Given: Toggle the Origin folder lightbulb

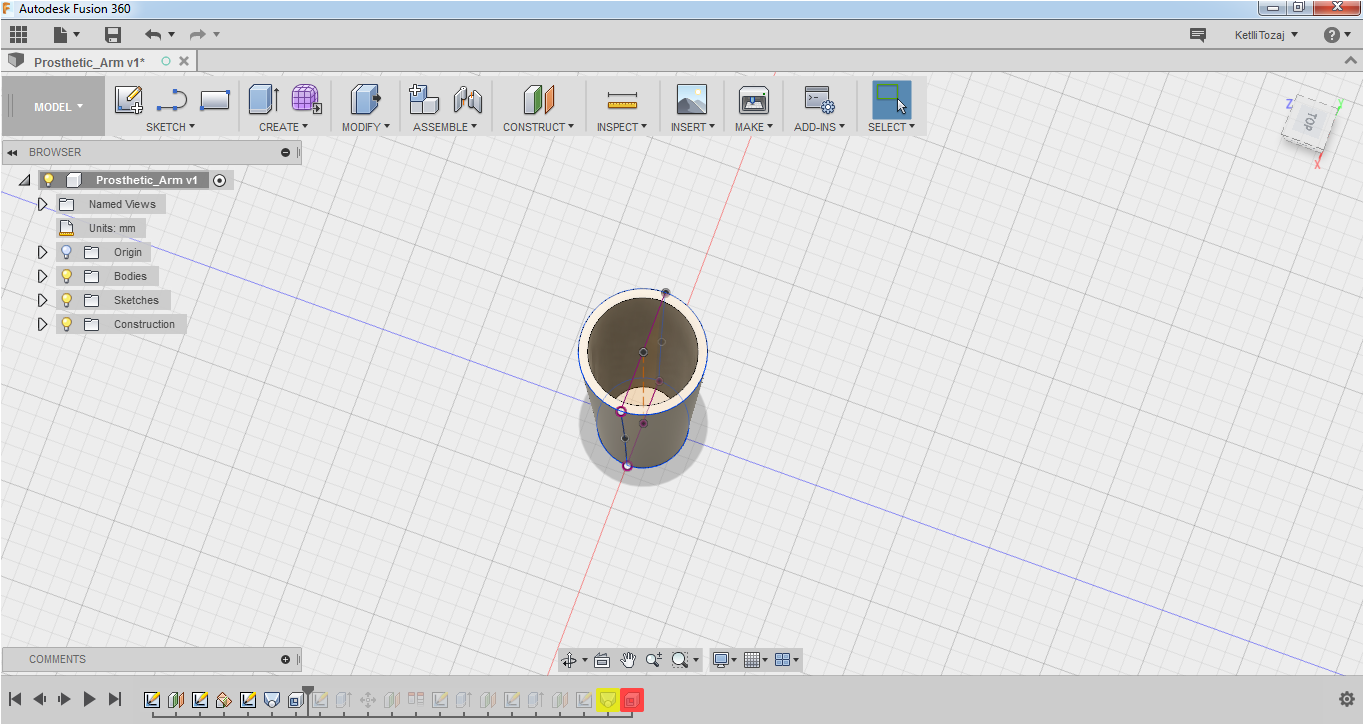Looking at the screenshot, I should click(67, 252).
